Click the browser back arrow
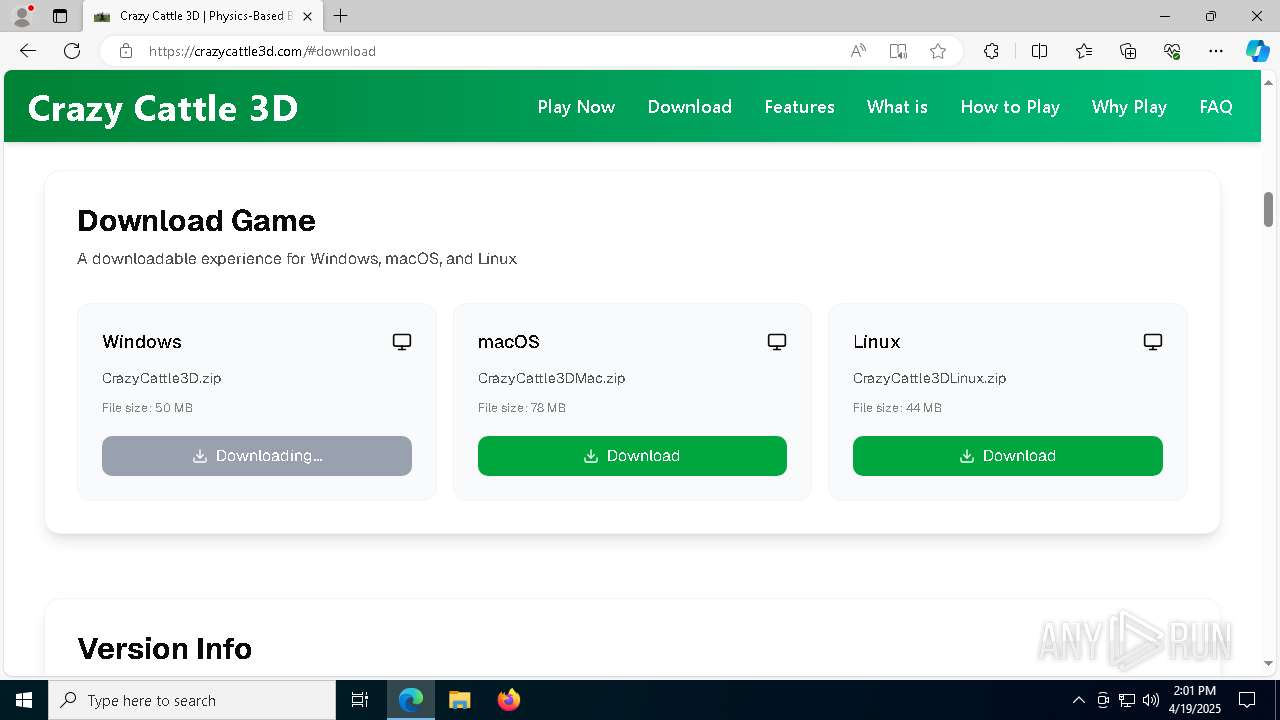This screenshot has width=1280, height=720. tap(28, 51)
